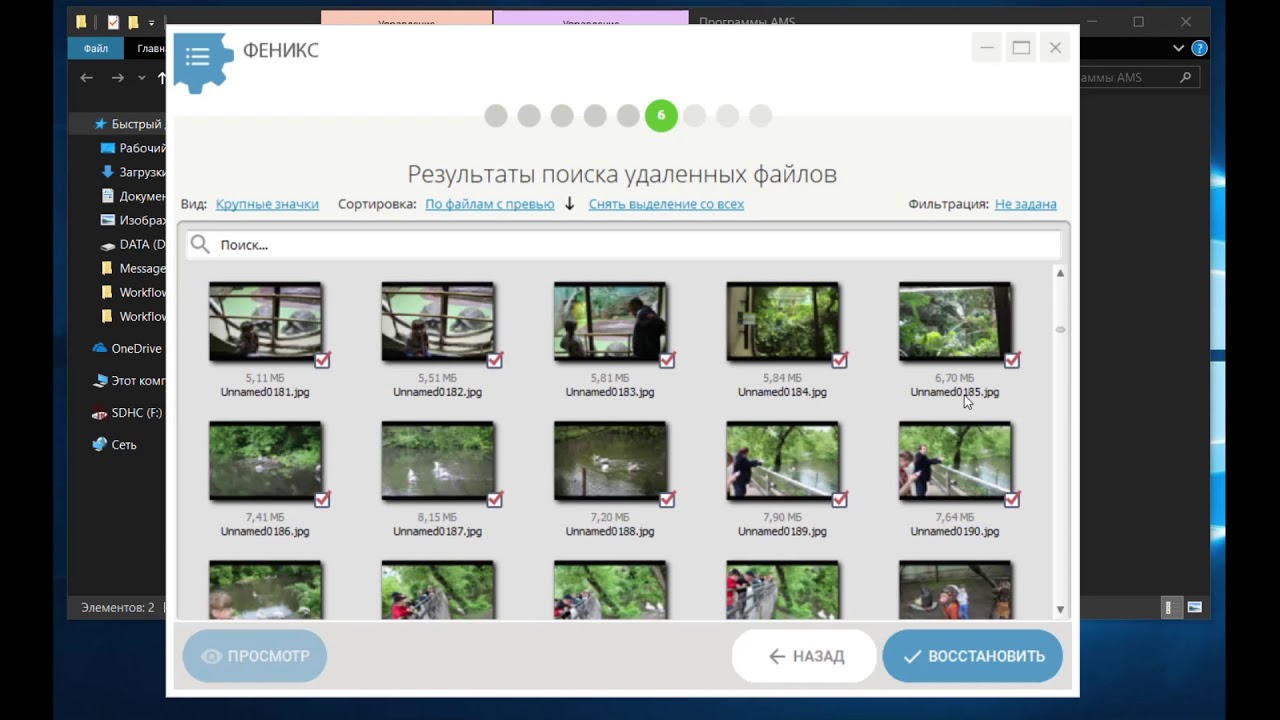Viewport: 1280px width, 720px height.
Task: Open Explorer recent locations dropdown arrow
Action: tap(142, 78)
